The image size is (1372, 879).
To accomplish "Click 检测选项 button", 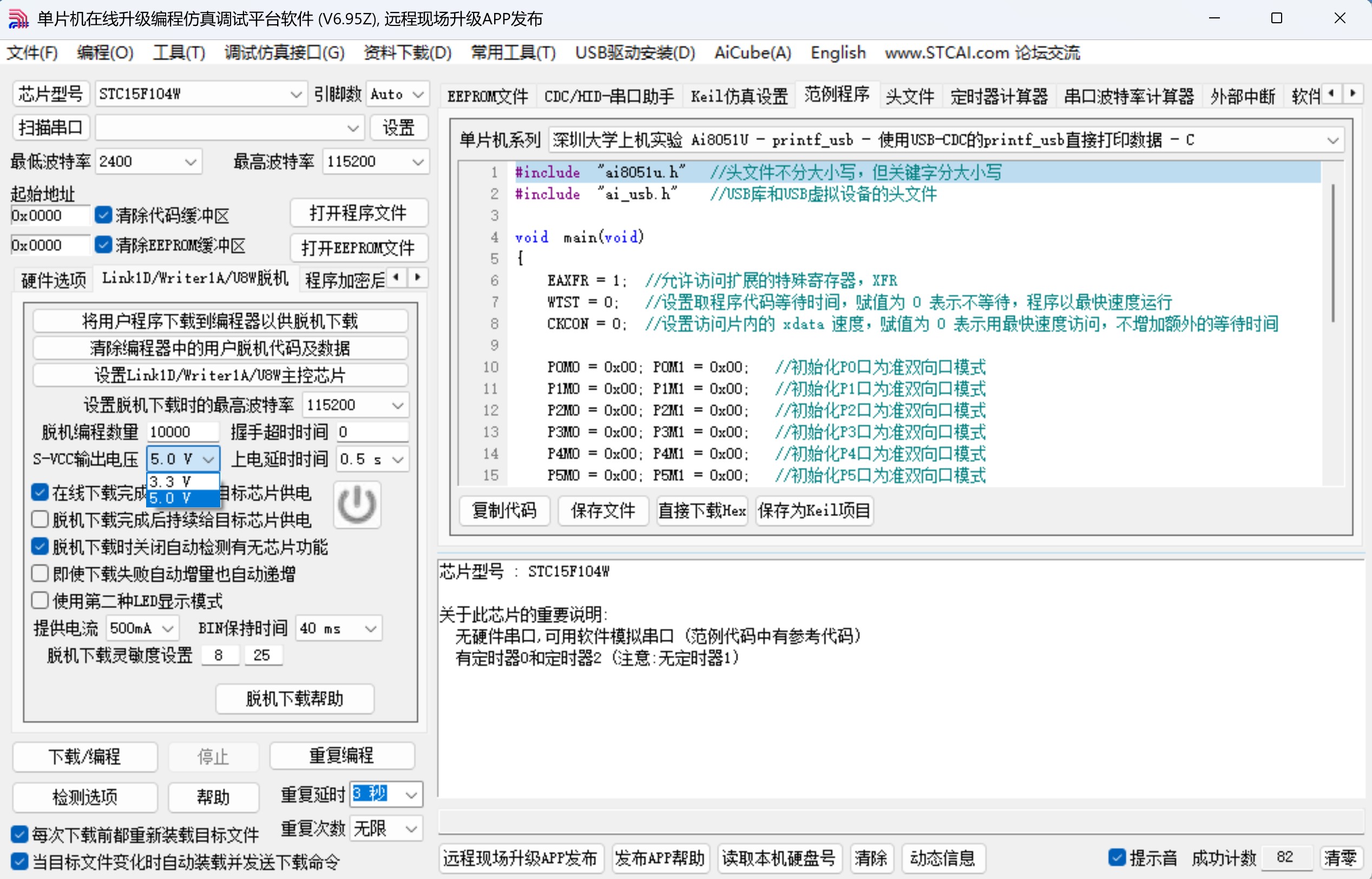I will pos(85,797).
